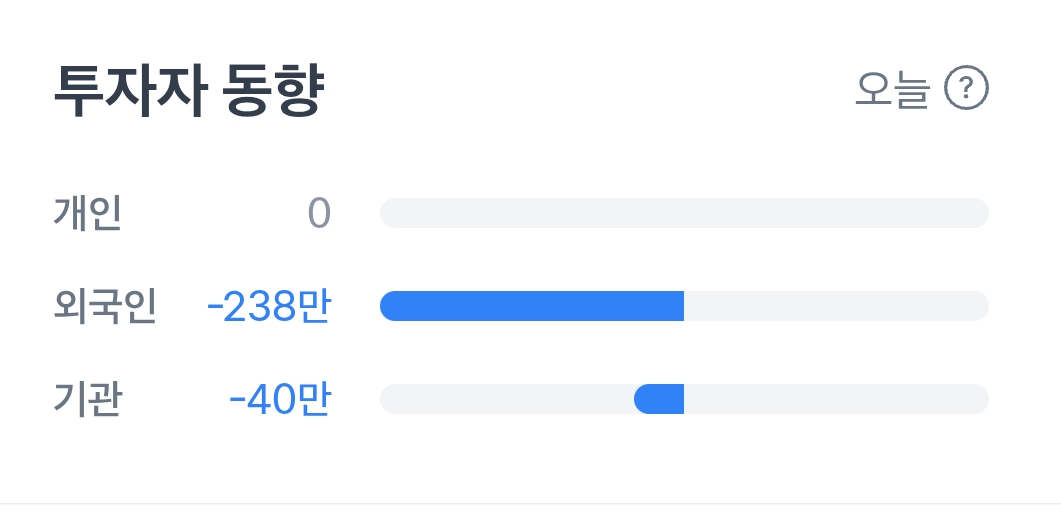Click the 개인 net value 0
This screenshot has height=519, width=1061.
click(x=319, y=213)
